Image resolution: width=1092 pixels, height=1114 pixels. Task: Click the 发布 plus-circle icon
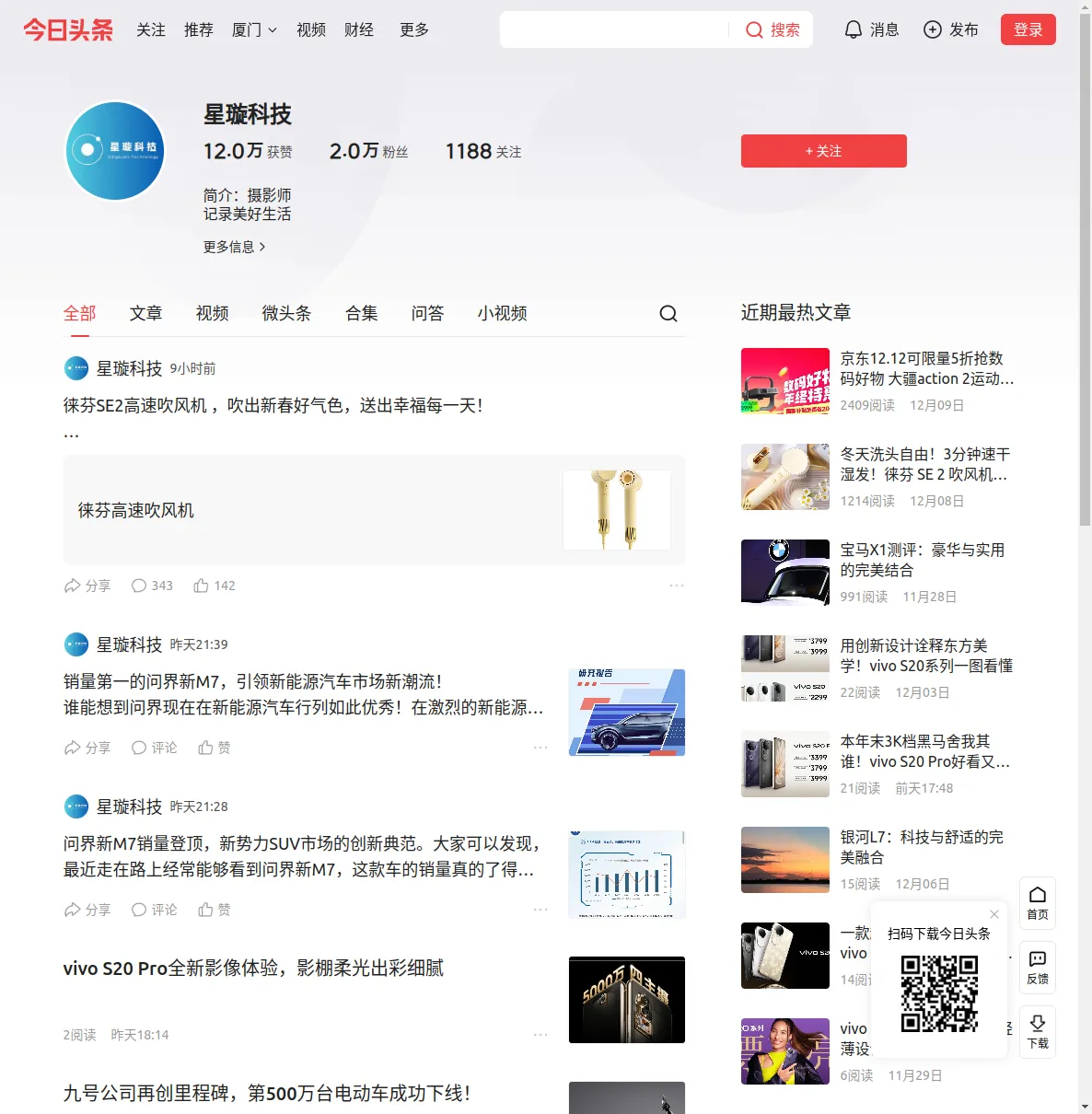(933, 30)
